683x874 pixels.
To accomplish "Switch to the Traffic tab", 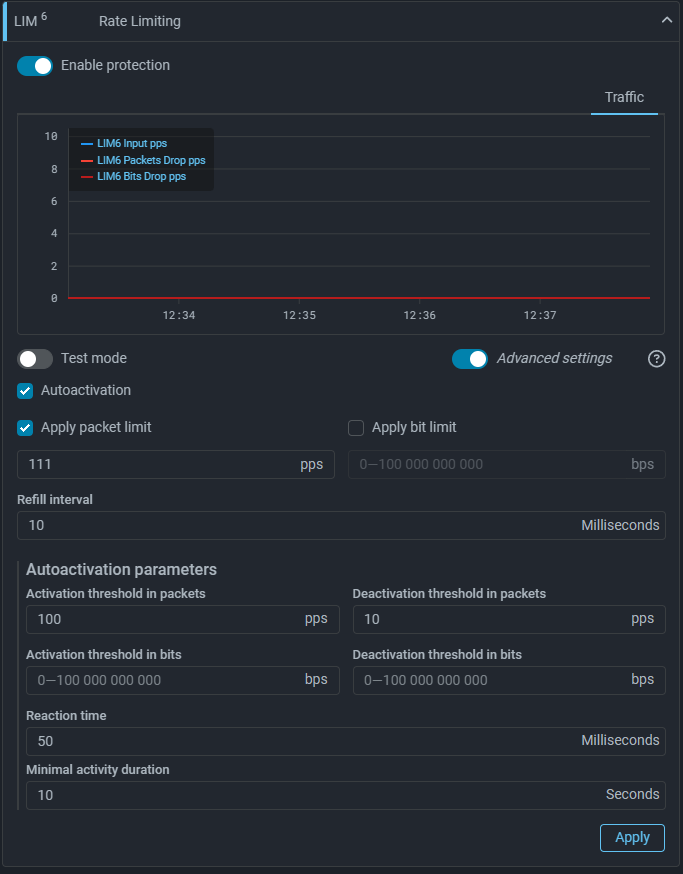I will click(624, 98).
